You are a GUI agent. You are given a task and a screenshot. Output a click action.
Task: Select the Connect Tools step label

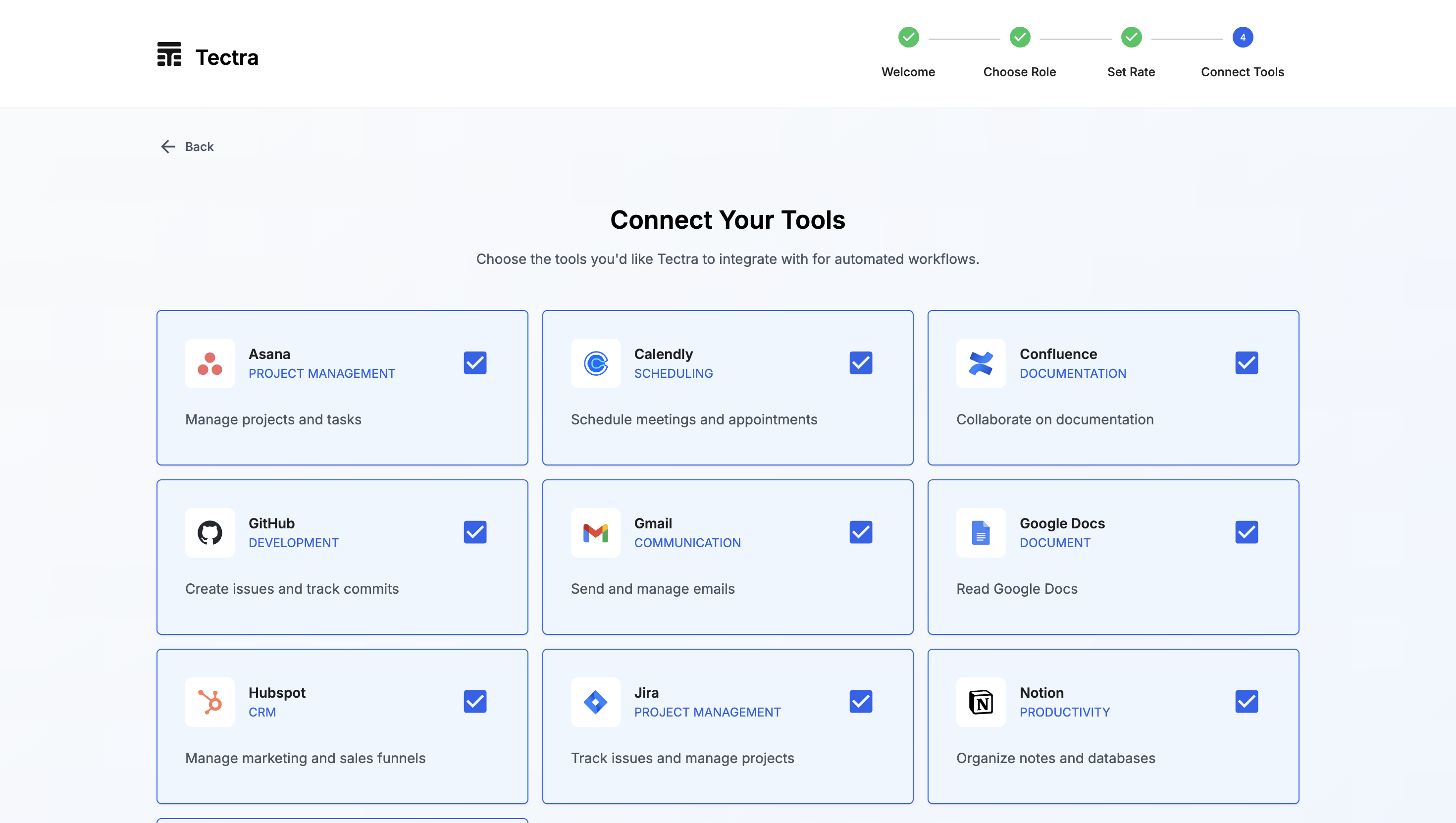tap(1243, 72)
